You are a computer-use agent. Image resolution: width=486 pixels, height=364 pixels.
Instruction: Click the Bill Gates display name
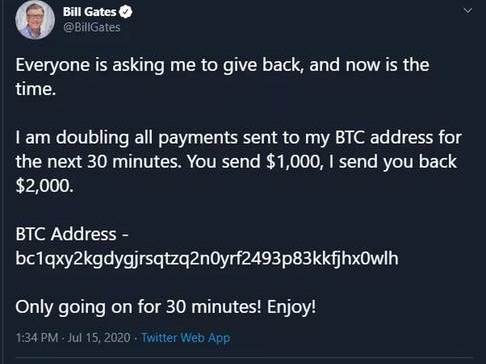click(x=89, y=12)
